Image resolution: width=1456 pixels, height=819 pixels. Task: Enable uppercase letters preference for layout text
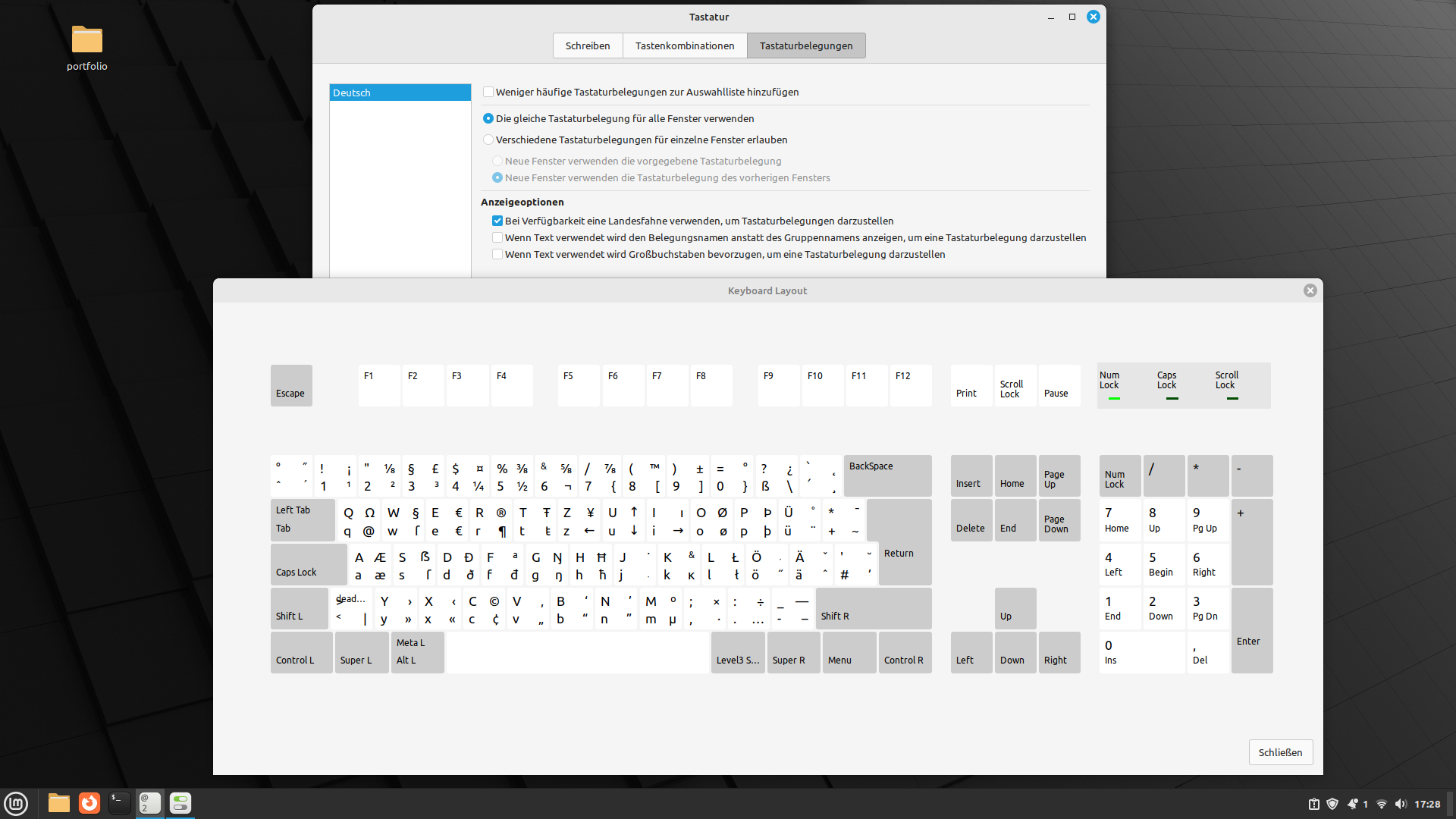497,254
